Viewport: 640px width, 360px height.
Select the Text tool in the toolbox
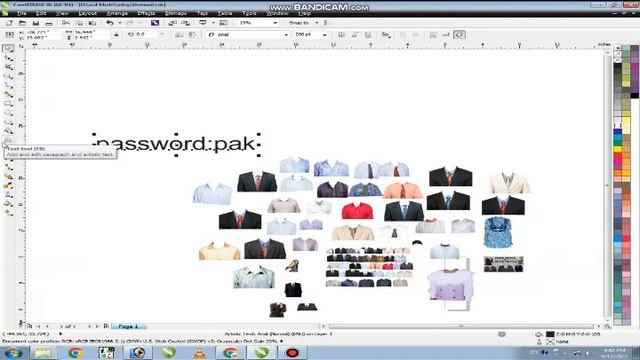[8, 140]
